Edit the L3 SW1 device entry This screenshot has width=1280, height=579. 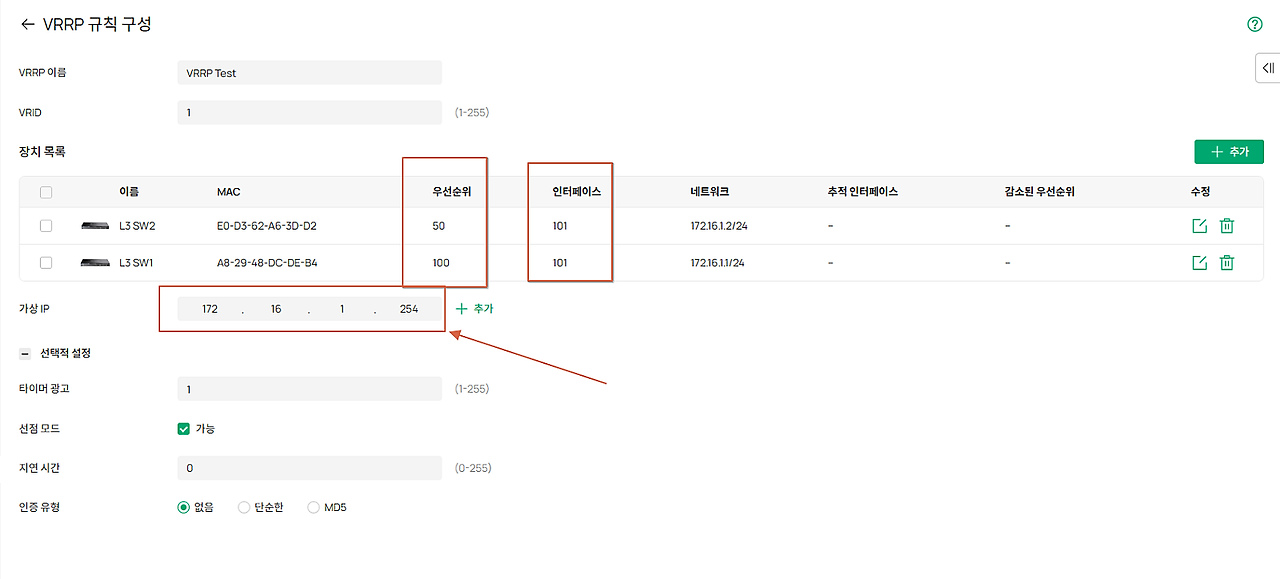(1199, 263)
